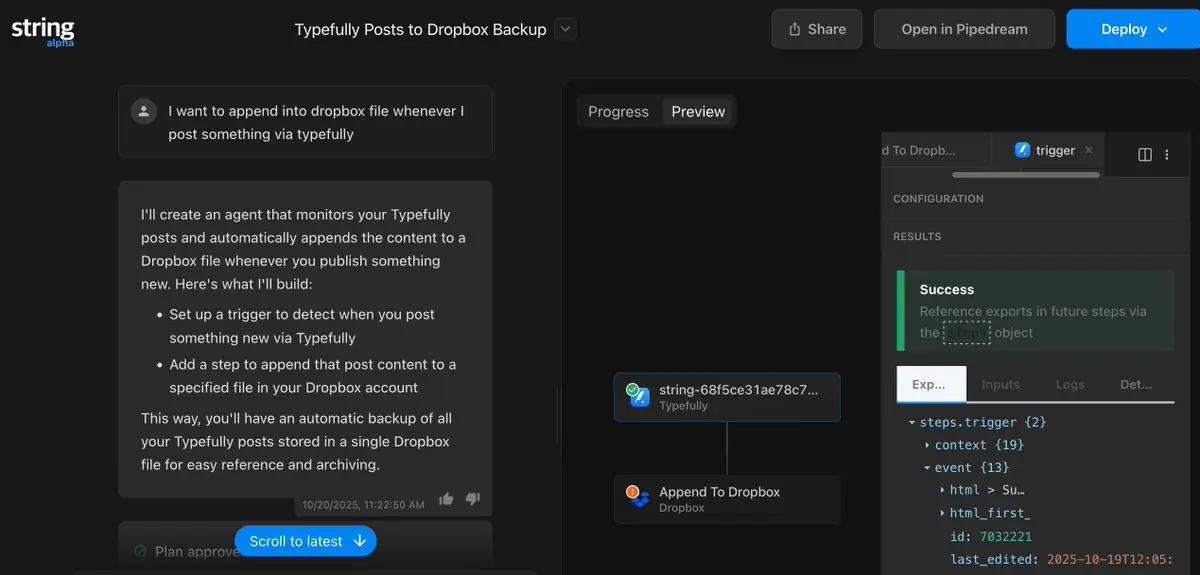The image size is (1200, 575).
Task: Close the trigger tab
Action: pos(1089,150)
